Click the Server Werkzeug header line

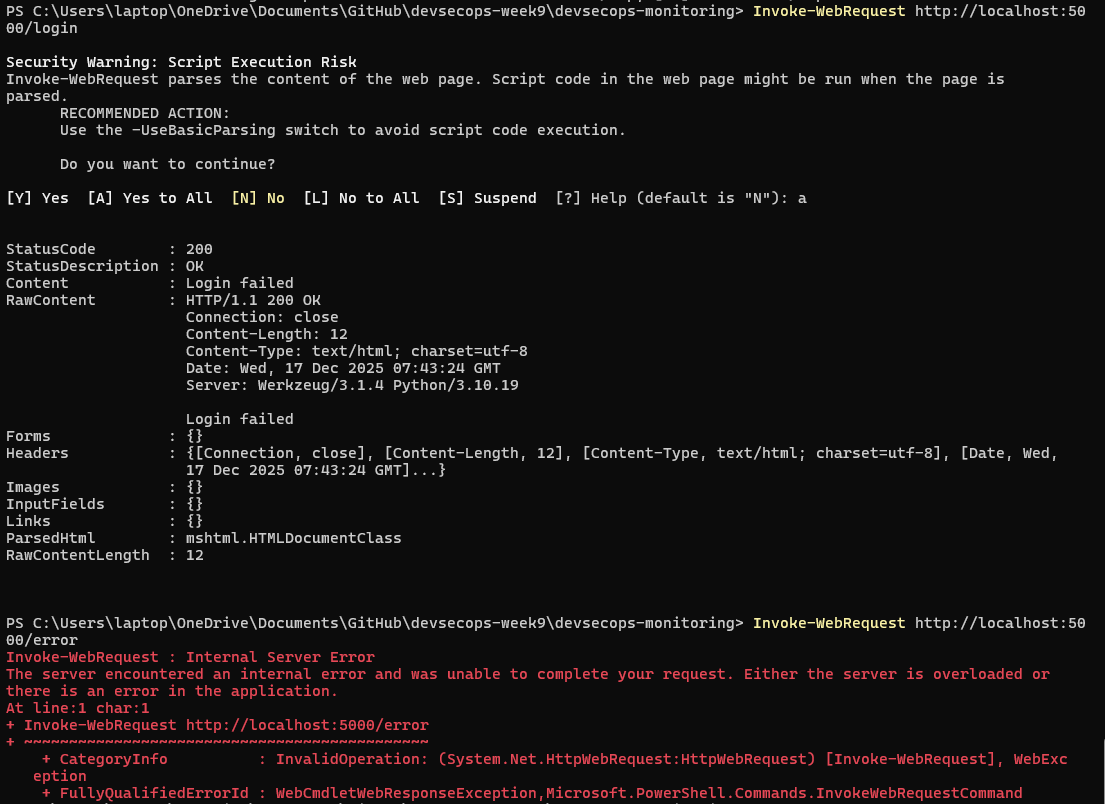coord(352,385)
